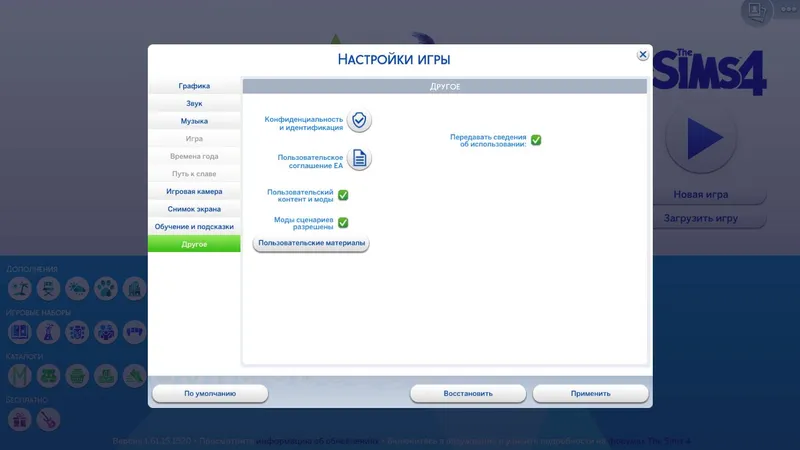This screenshot has height=450, width=800.
Task: Open the Снимок экрана tab
Action: (194, 209)
